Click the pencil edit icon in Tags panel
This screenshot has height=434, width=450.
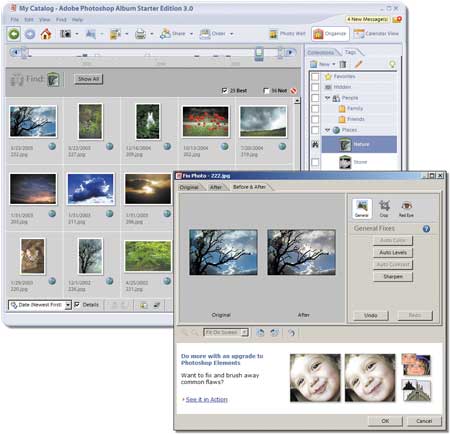(x=358, y=64)
